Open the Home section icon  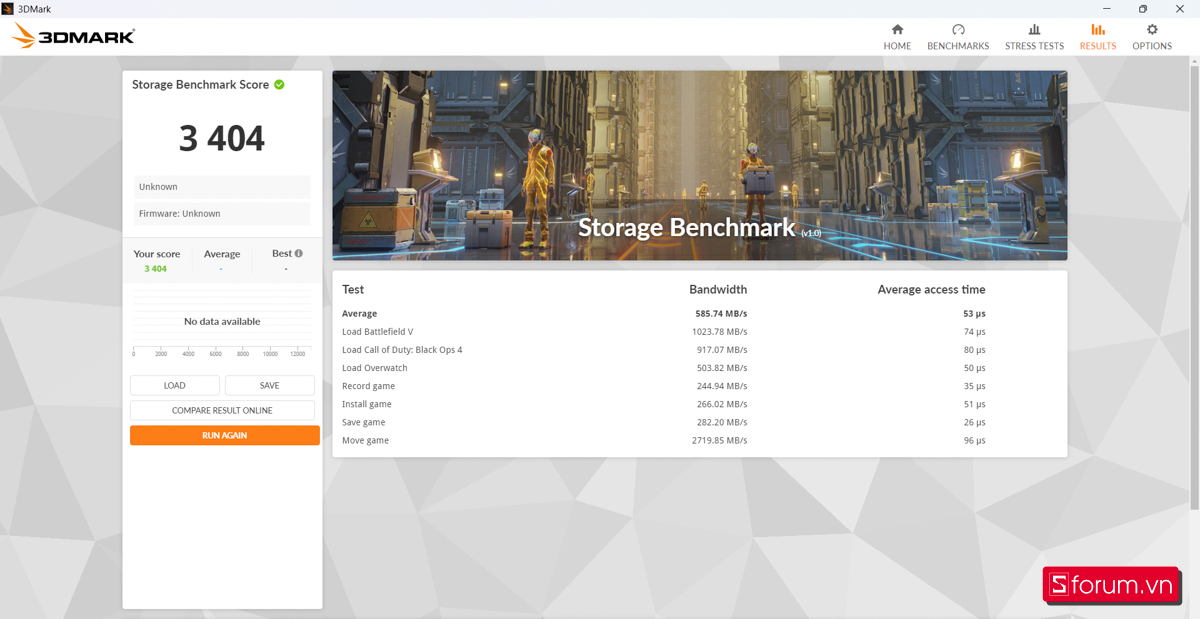coord(897,30)
